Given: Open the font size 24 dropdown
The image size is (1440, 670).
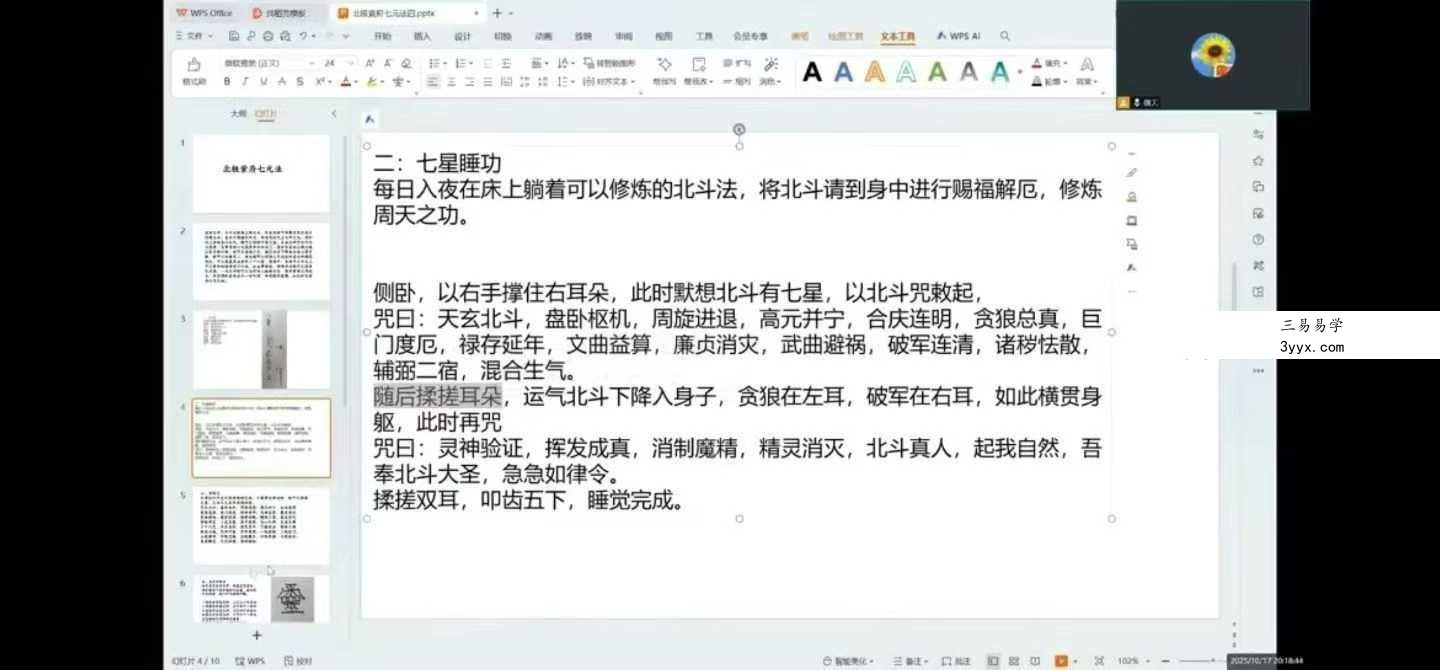Looking at the screenshot, I should coord(350,63).
